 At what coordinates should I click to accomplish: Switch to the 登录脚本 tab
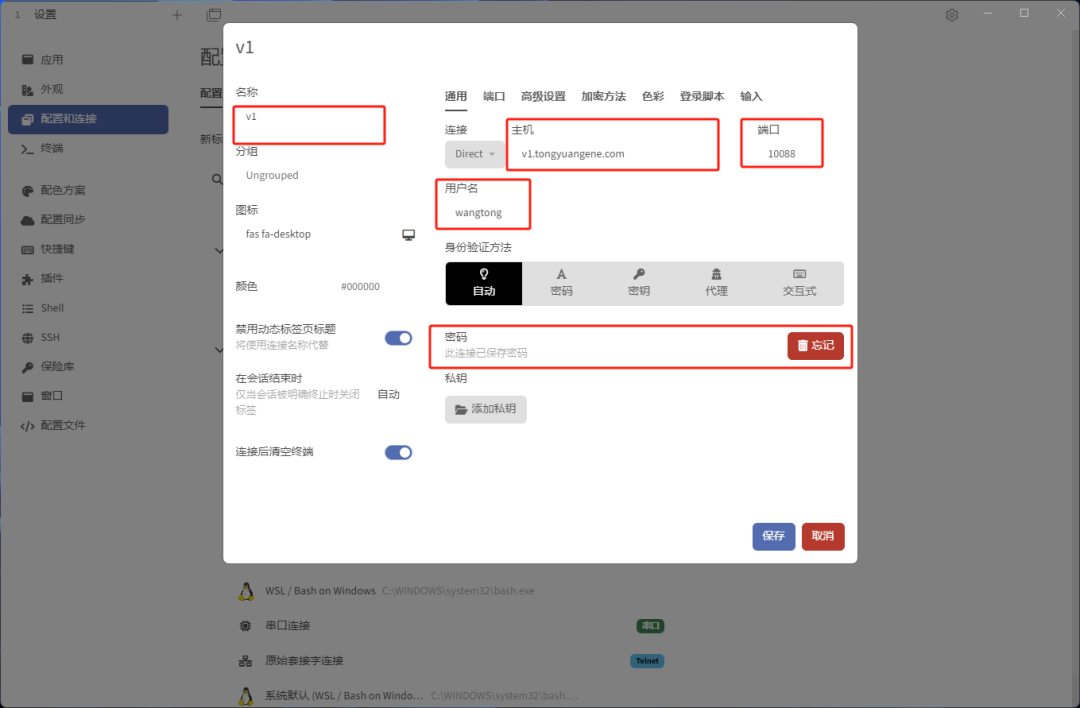702,96
